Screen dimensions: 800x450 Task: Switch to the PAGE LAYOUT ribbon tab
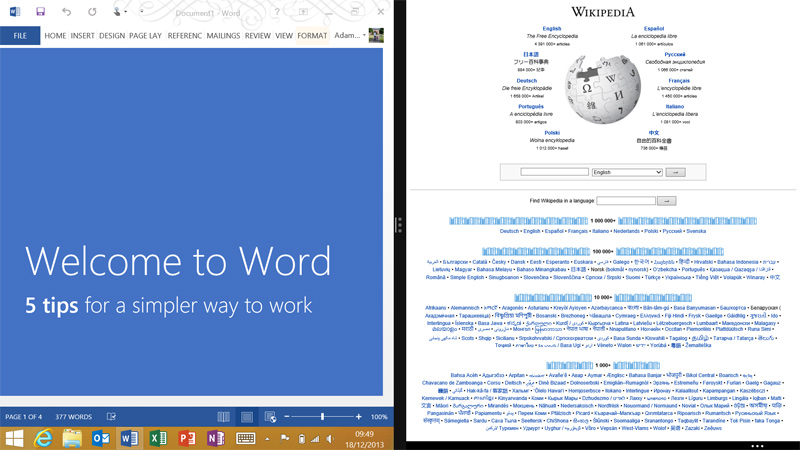point(145,36)
